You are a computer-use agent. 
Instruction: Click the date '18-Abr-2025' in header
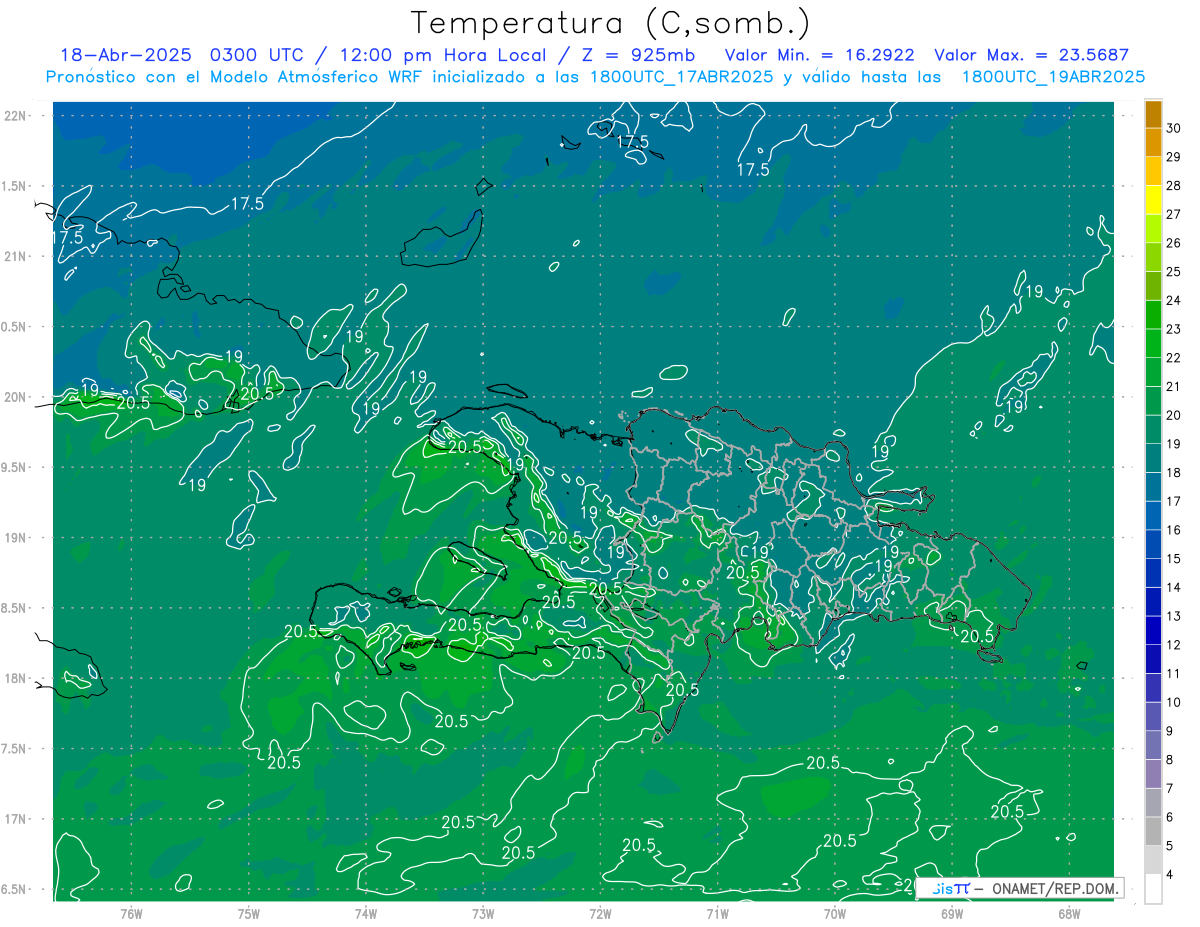tap(127, 55)
